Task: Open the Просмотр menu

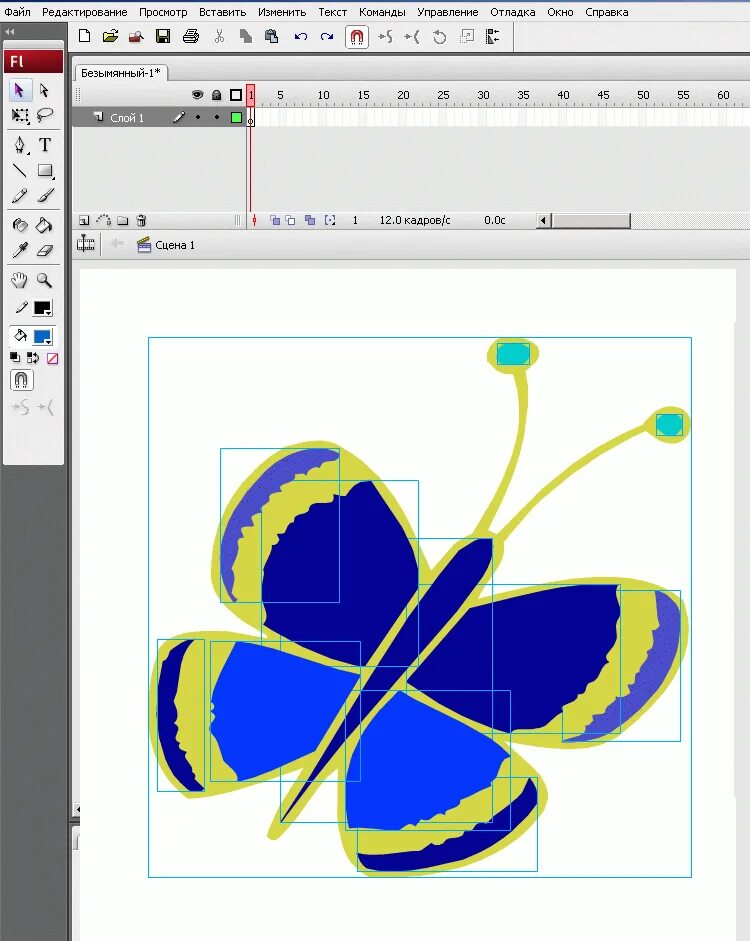Action: coord(163,12)
